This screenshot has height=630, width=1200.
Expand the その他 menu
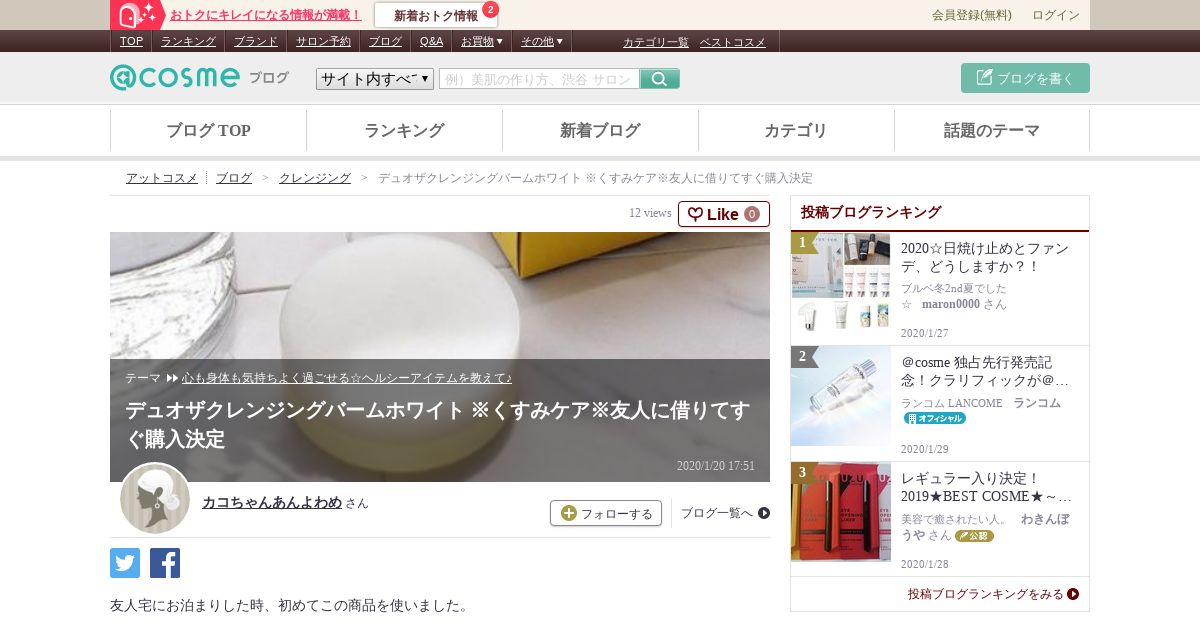pos(542,41)
